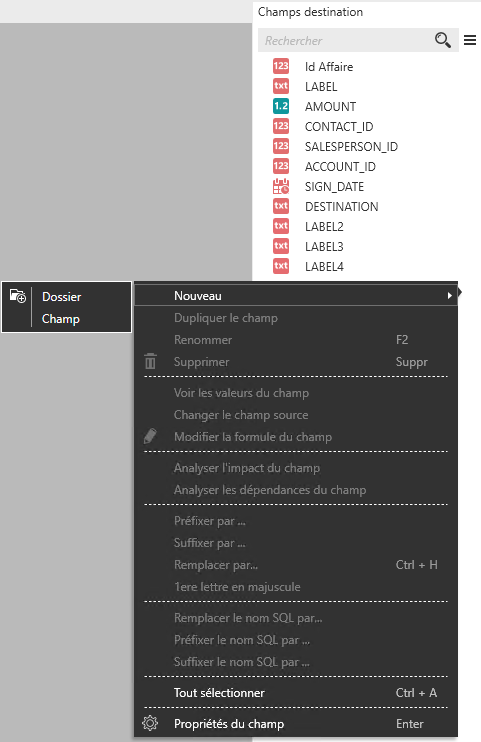Select the CONTACT_ID field

(339, 127)
